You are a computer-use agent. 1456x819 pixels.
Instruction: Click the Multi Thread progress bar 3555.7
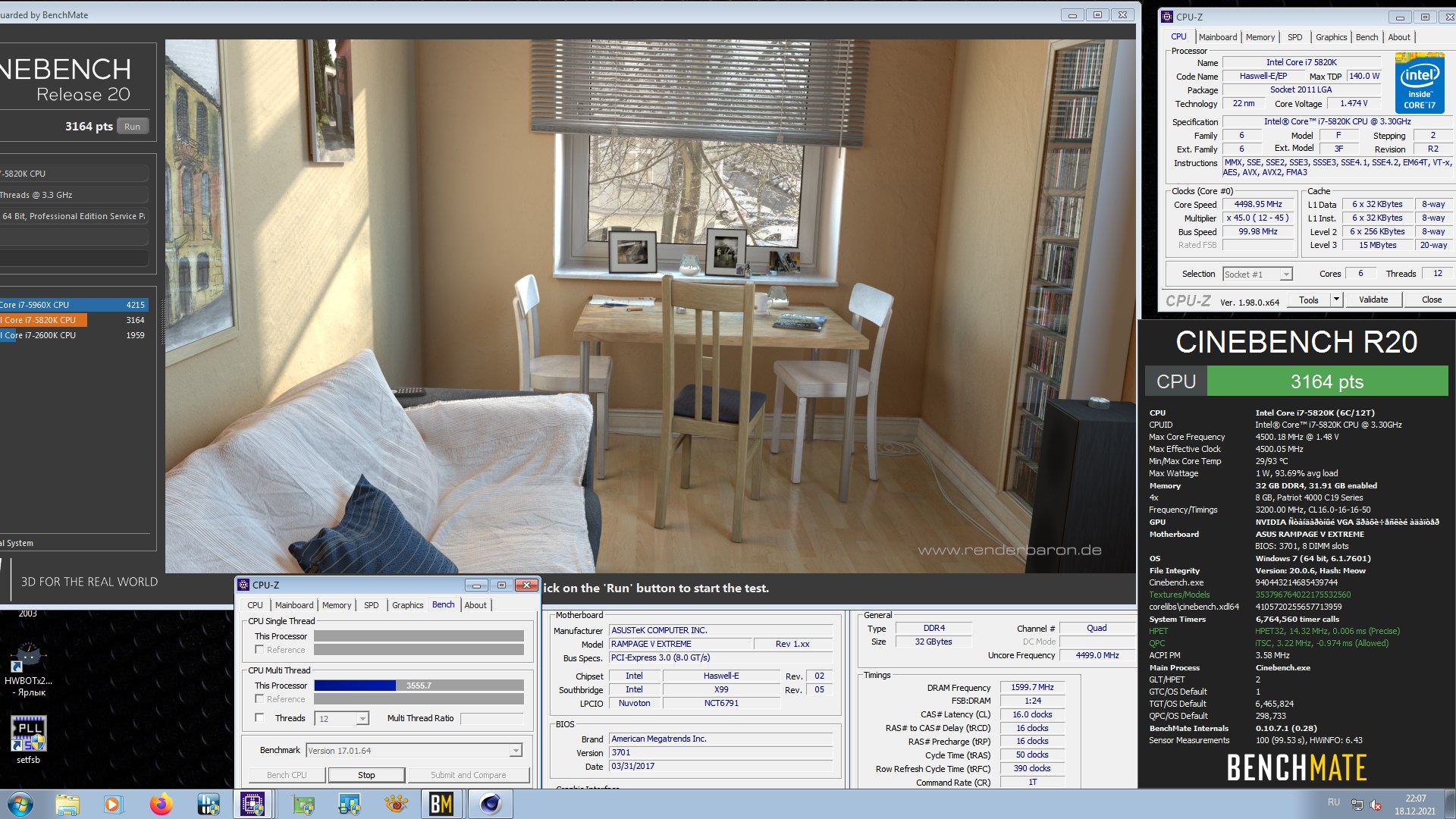(x=419, y=686)
